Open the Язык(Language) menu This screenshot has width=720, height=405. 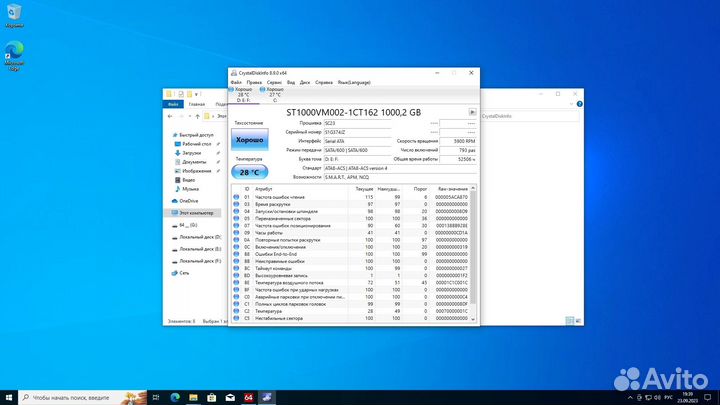click(355, 82)
